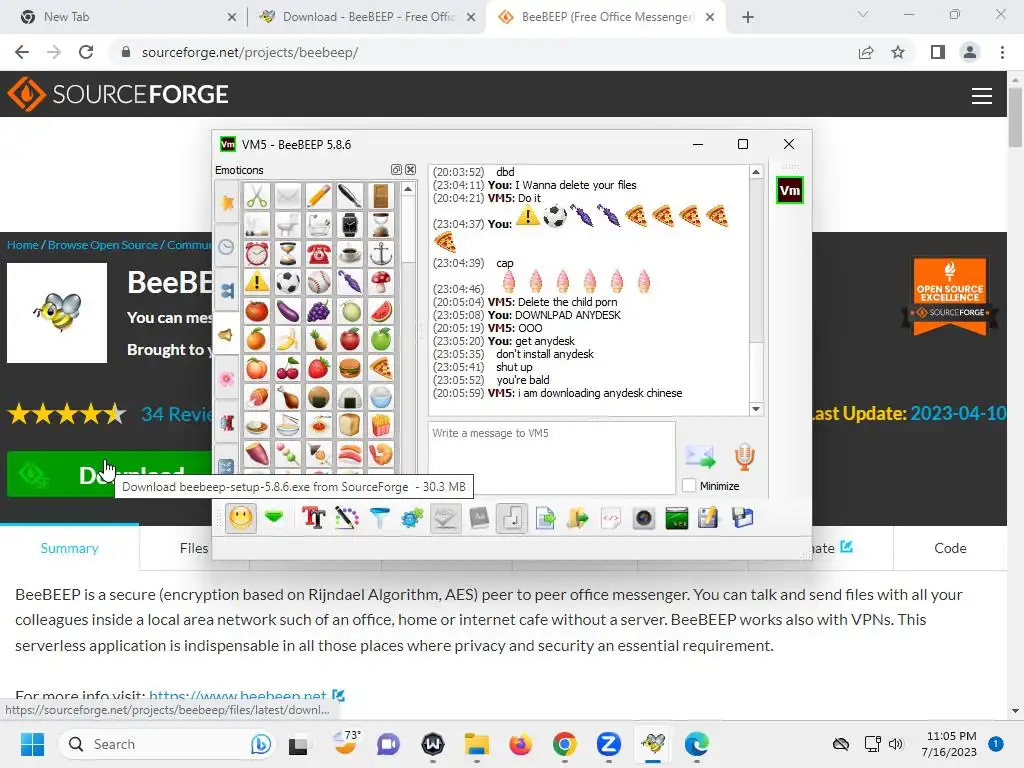Click the VM5 user avatar
Image resolution: width=1024 pixels, height=768 pixels.
point(790,191)
